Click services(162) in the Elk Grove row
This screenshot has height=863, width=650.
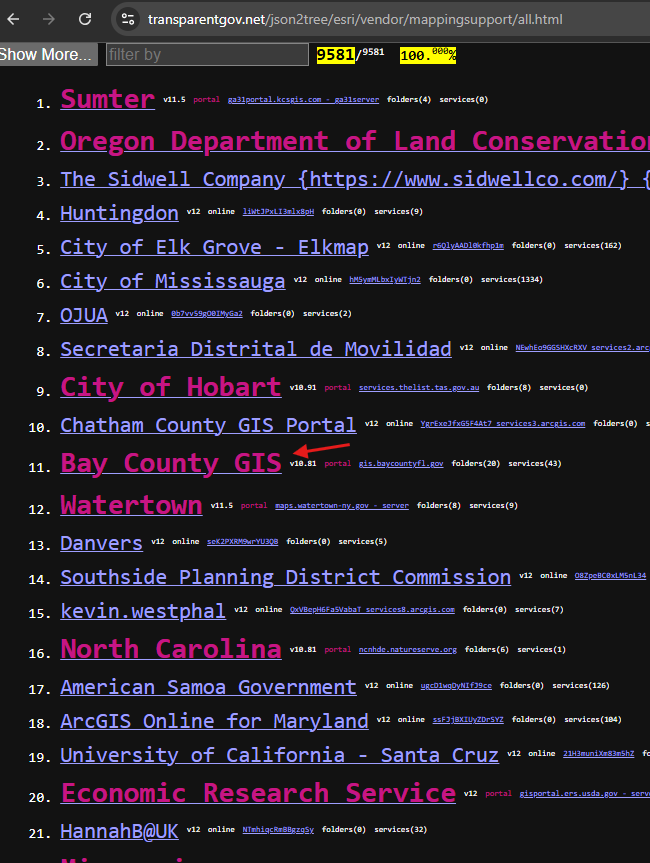click(593, 245)
